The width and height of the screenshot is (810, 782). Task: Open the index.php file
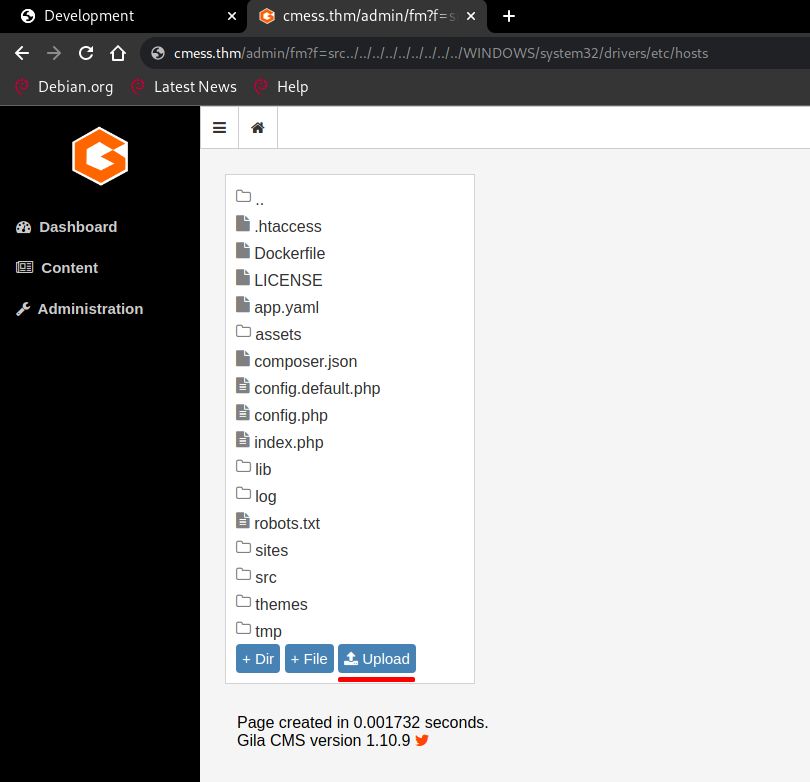click(288, 441)
